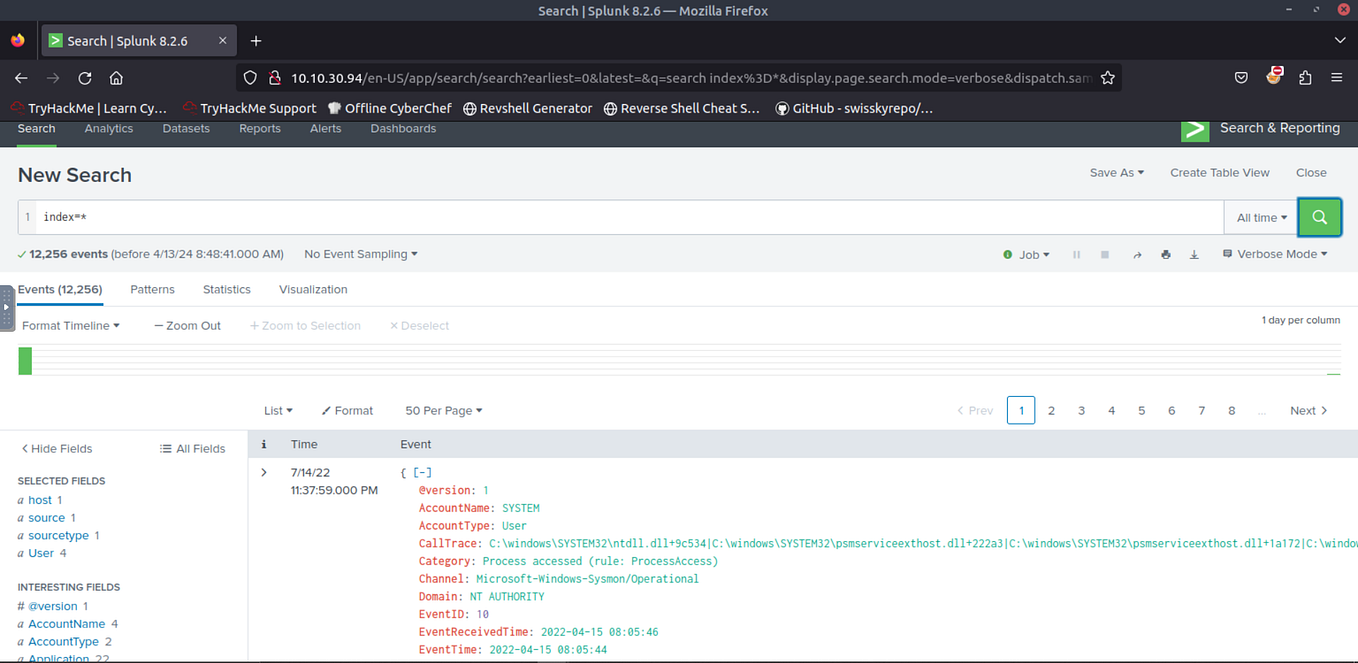Image resolution: width=1358 pixels, height=663 pixels.
Task: Open the Firefox application menu
Action: (x=1336, y=77)
